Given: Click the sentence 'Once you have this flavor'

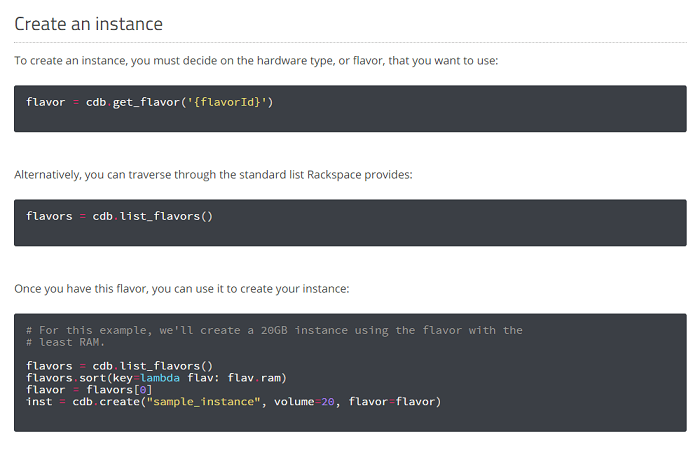Looking at the screenshot, I should 182,289.
